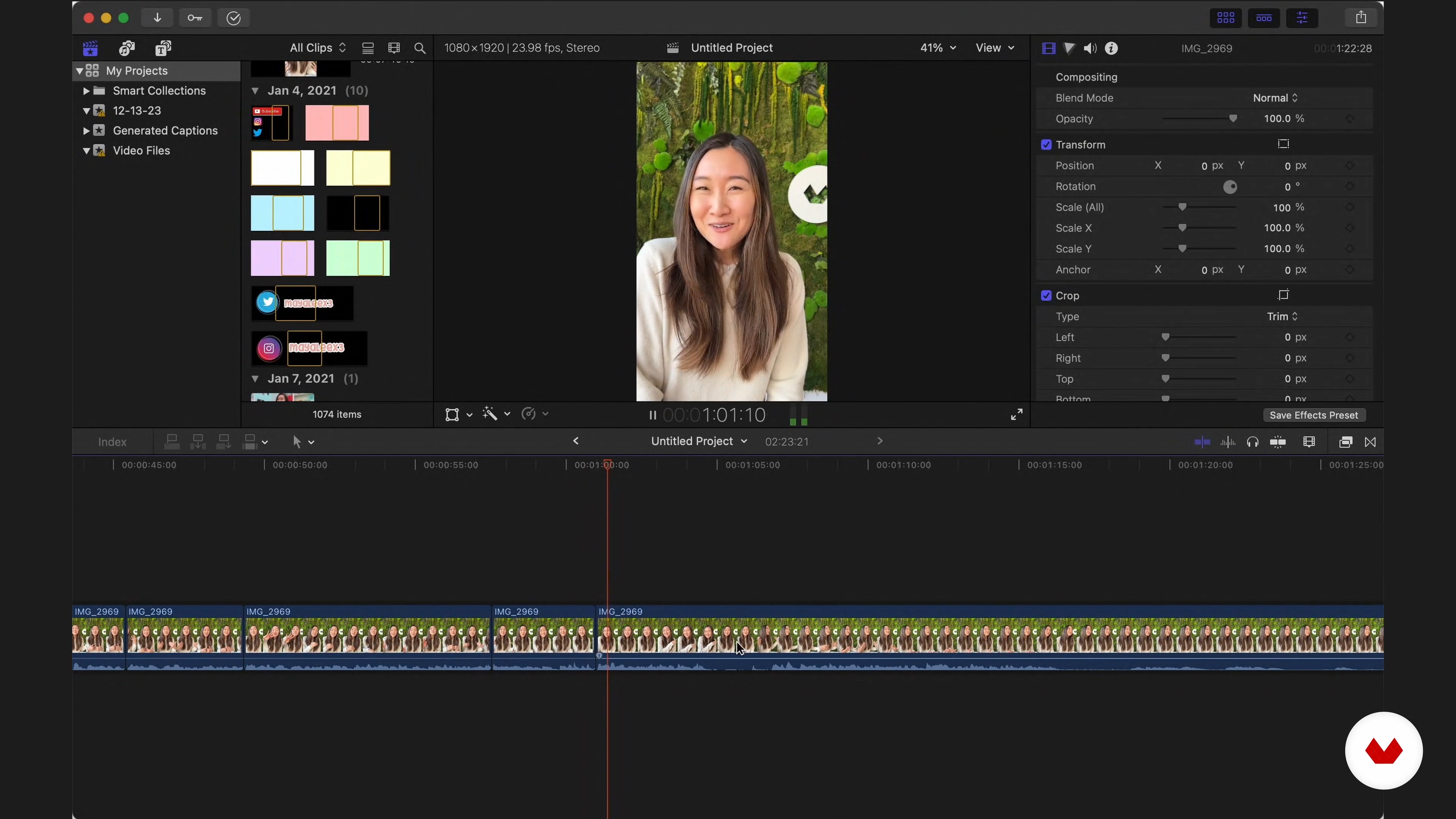
Task: Open the Titles and Generators sidebar
Action: [163, 49]
